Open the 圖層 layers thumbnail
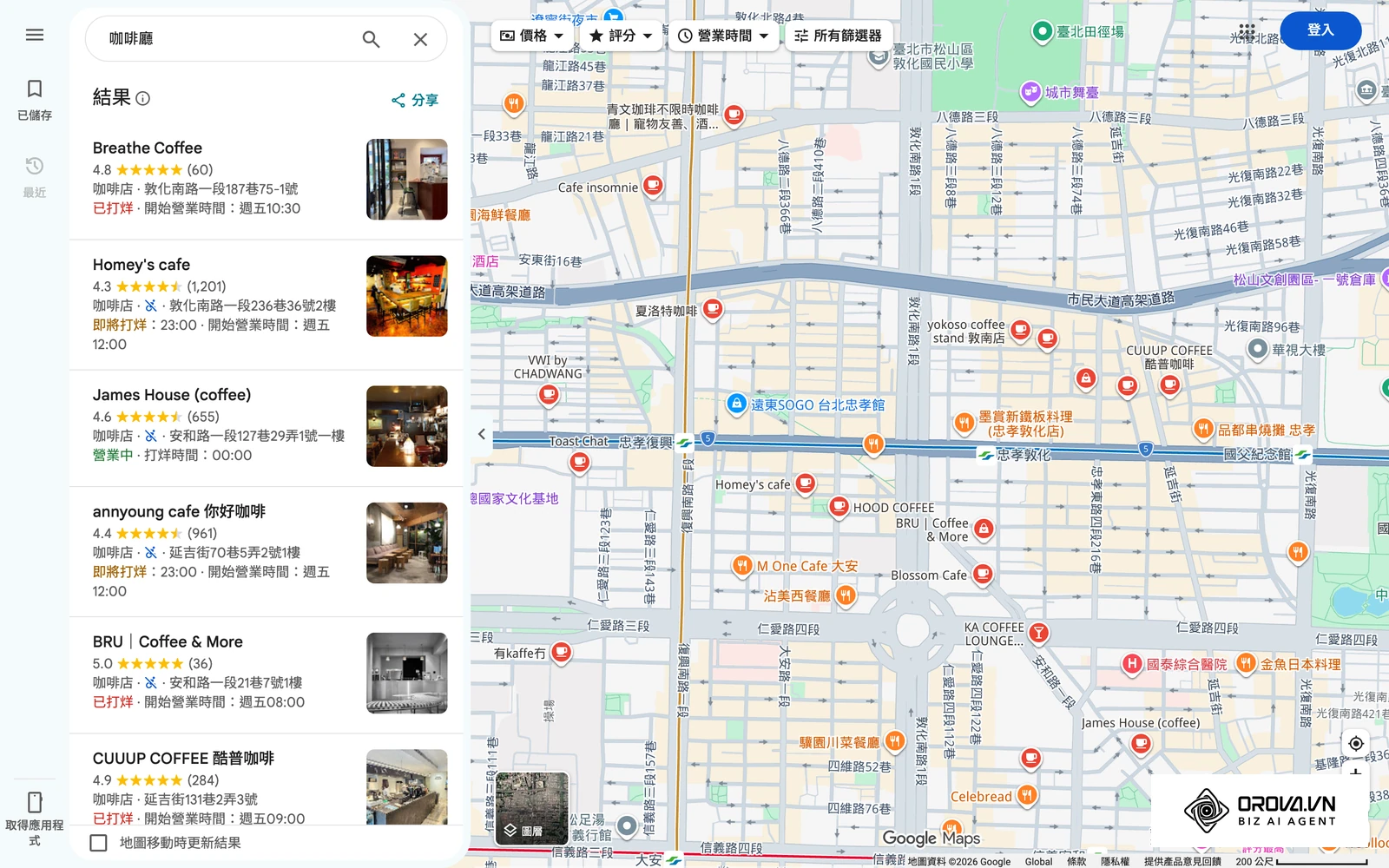The image size is (1389, 868). 532,809
